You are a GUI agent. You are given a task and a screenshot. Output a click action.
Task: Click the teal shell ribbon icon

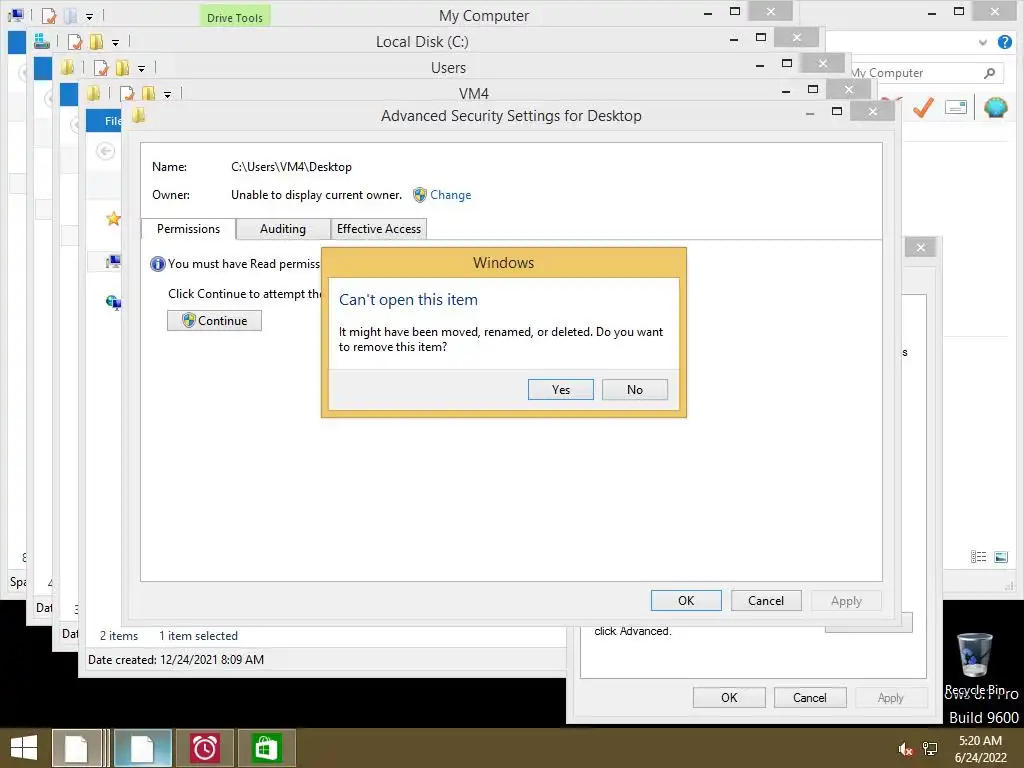(996, 107)
